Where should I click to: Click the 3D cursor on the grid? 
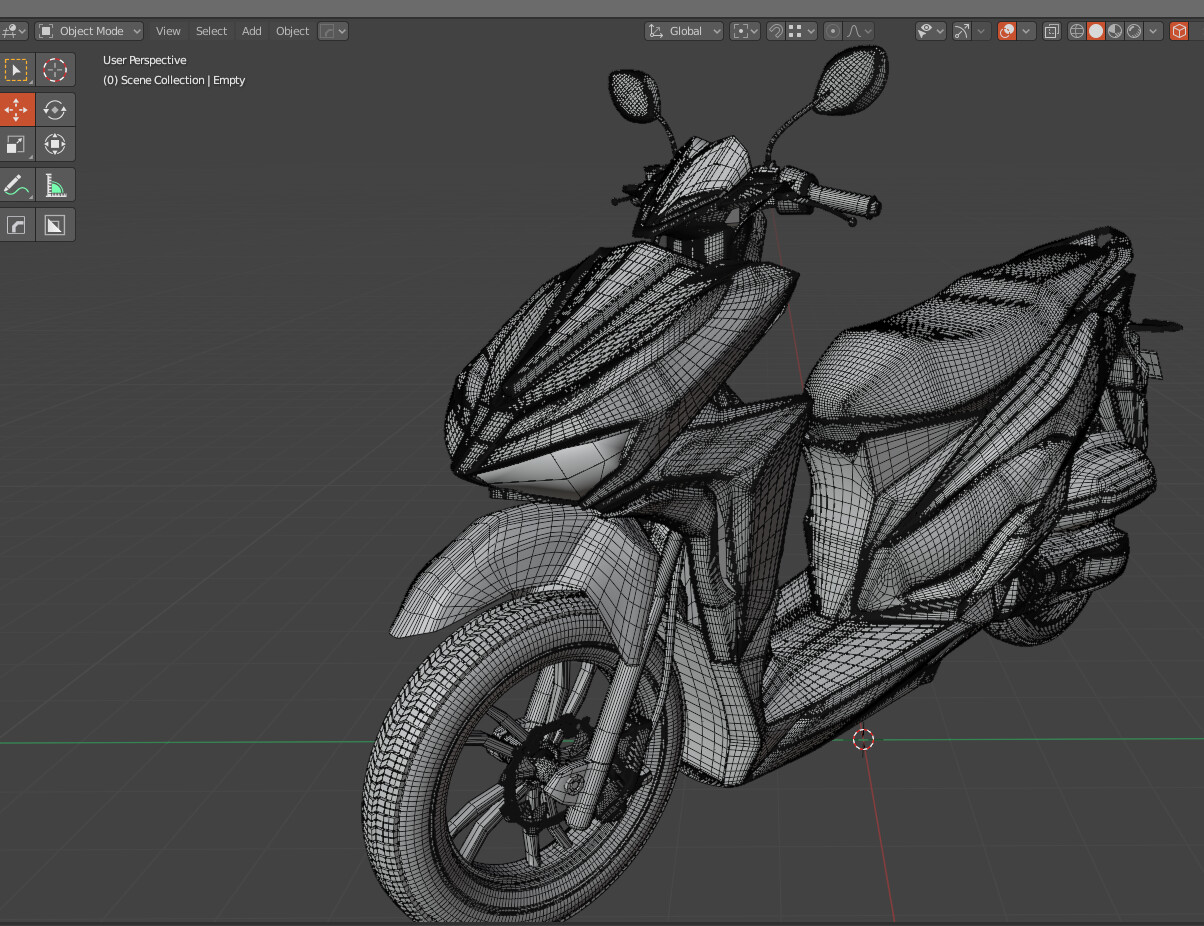point(863,739)
